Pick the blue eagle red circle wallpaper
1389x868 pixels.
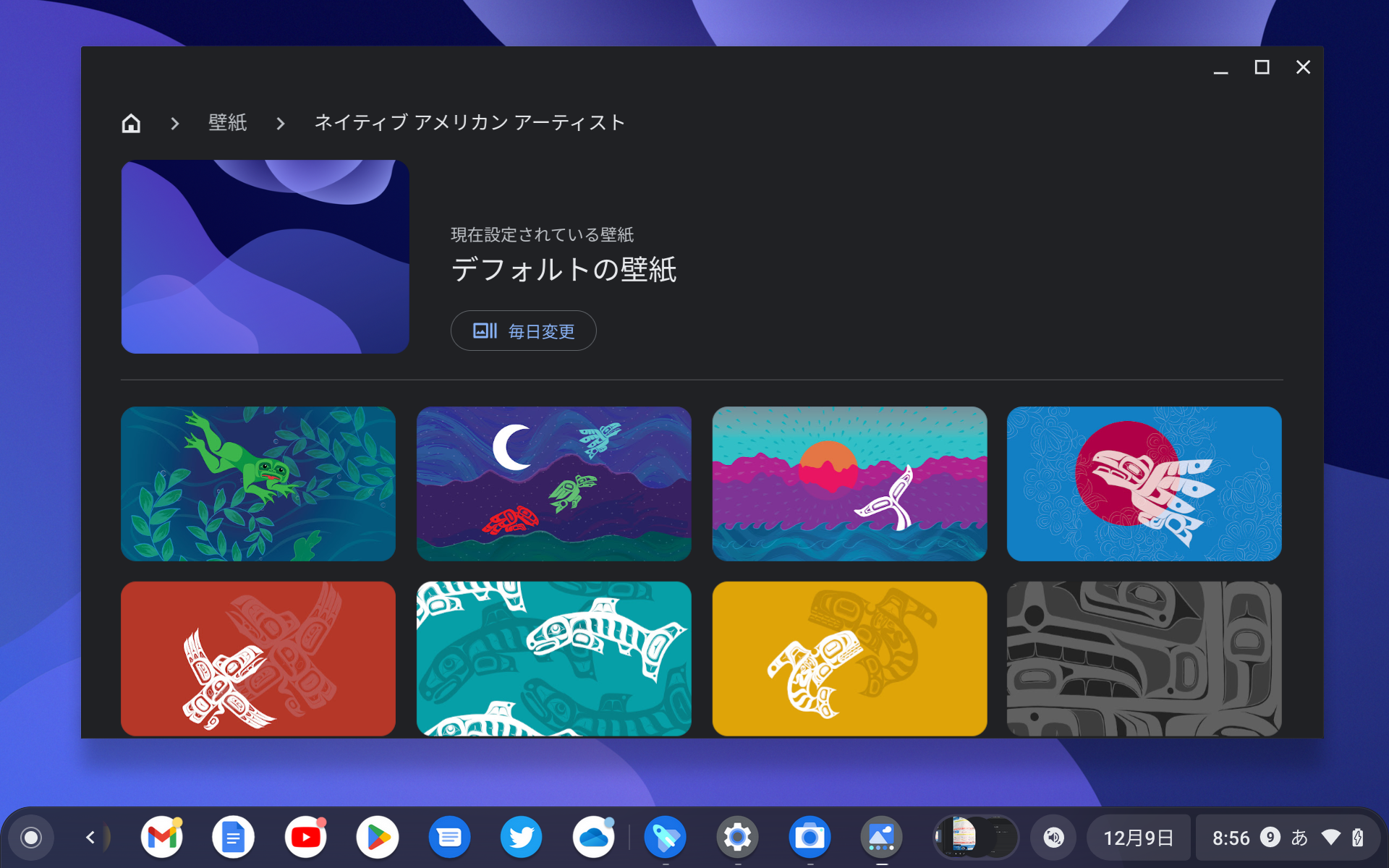pos(1144,483)
